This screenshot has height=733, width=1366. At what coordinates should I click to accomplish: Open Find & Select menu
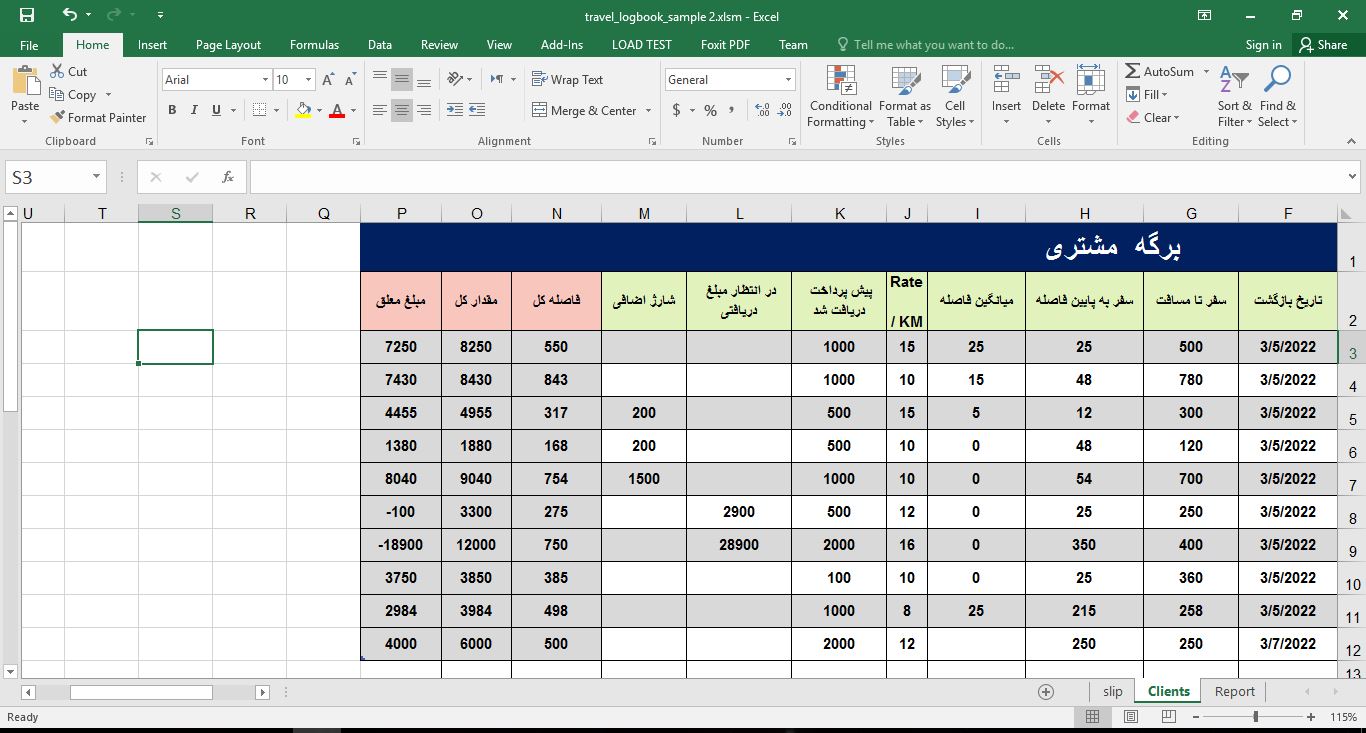coord(1277,97)
